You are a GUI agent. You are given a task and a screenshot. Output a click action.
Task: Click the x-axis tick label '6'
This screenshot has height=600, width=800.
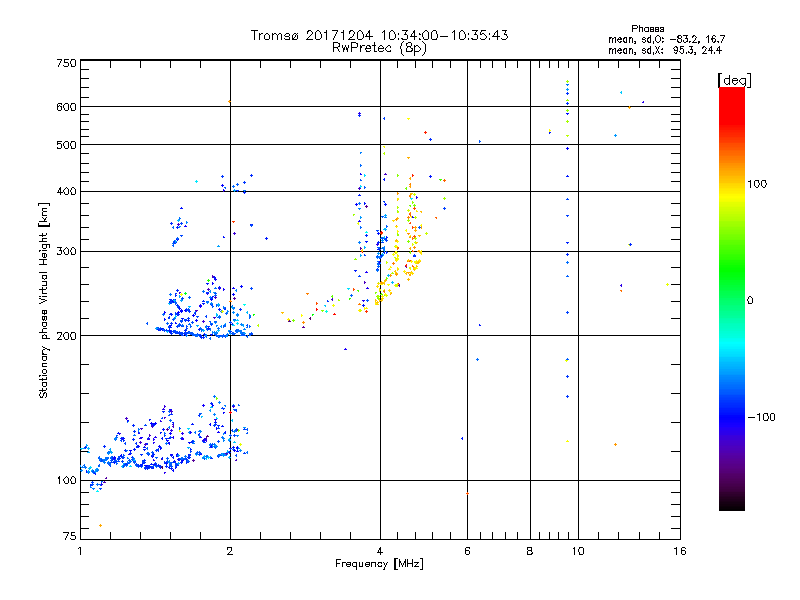467,551
